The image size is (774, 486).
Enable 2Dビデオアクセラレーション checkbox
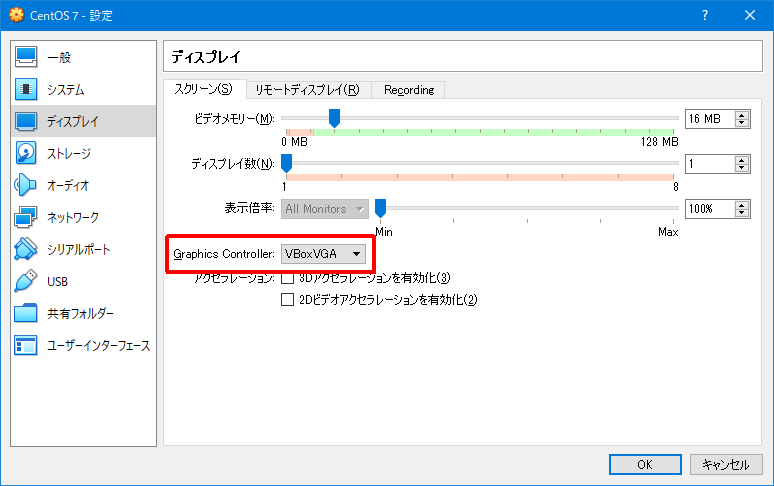click(x=287, y=299)
